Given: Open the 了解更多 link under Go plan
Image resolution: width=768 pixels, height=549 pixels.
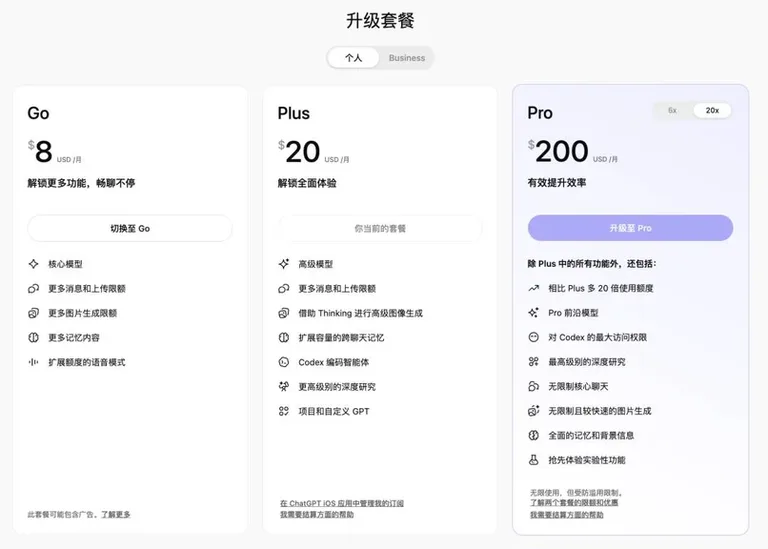Looking at the screenshot, I should [116, 515].
